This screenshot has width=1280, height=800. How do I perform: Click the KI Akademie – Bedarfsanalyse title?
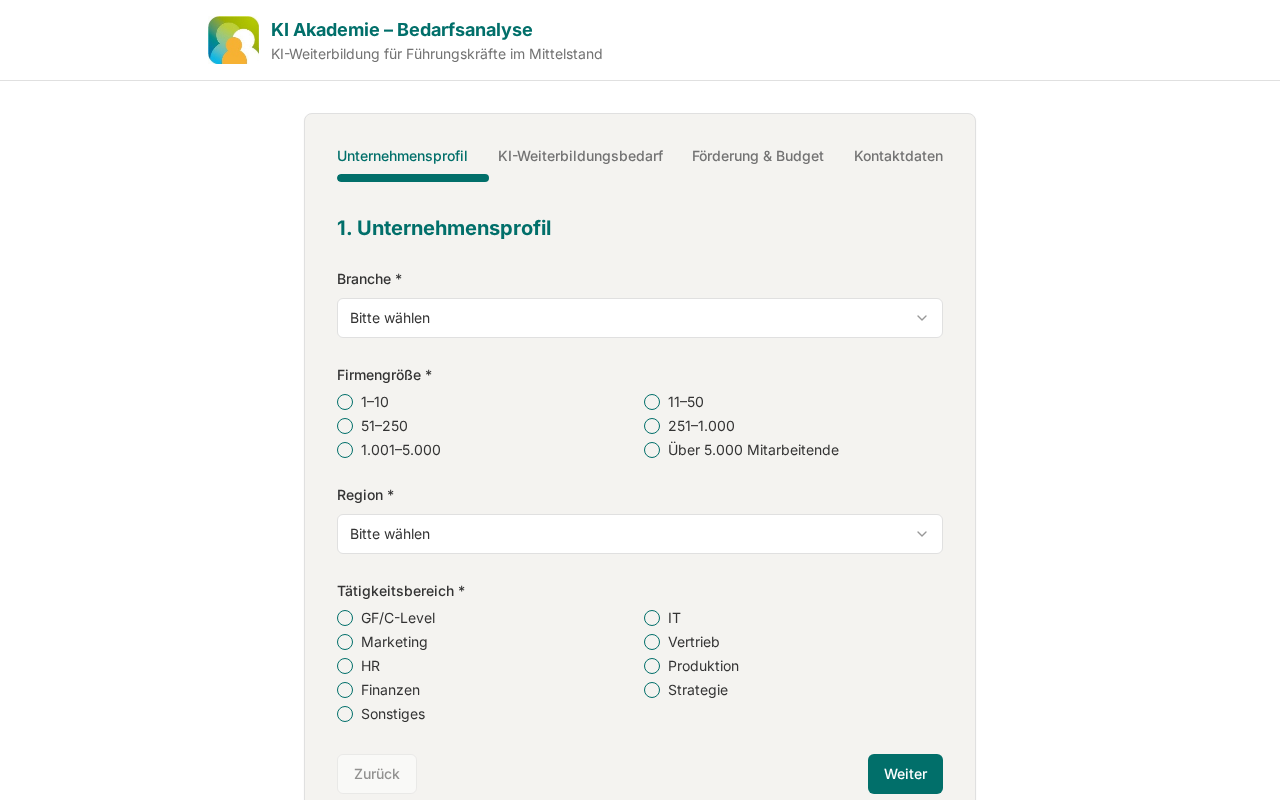pos(402,30)
